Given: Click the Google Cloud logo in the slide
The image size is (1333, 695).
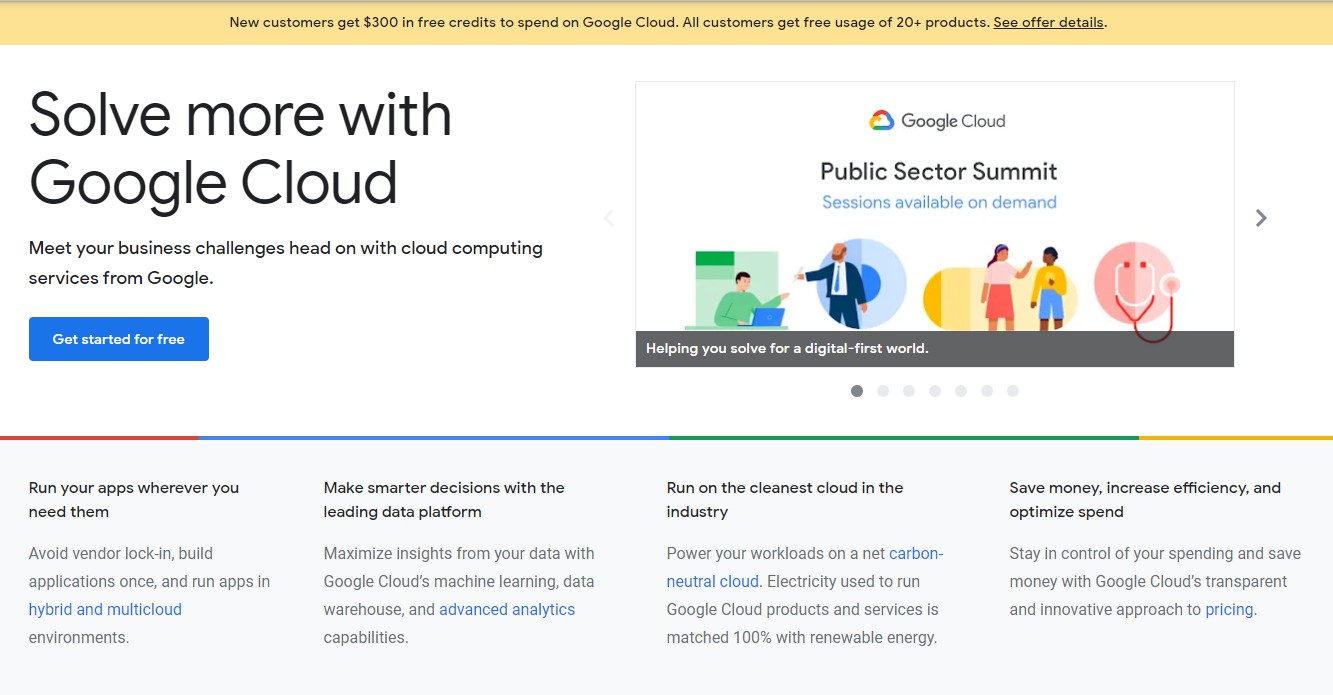Looking at the screenshot, I should click(x=937, y=121).
